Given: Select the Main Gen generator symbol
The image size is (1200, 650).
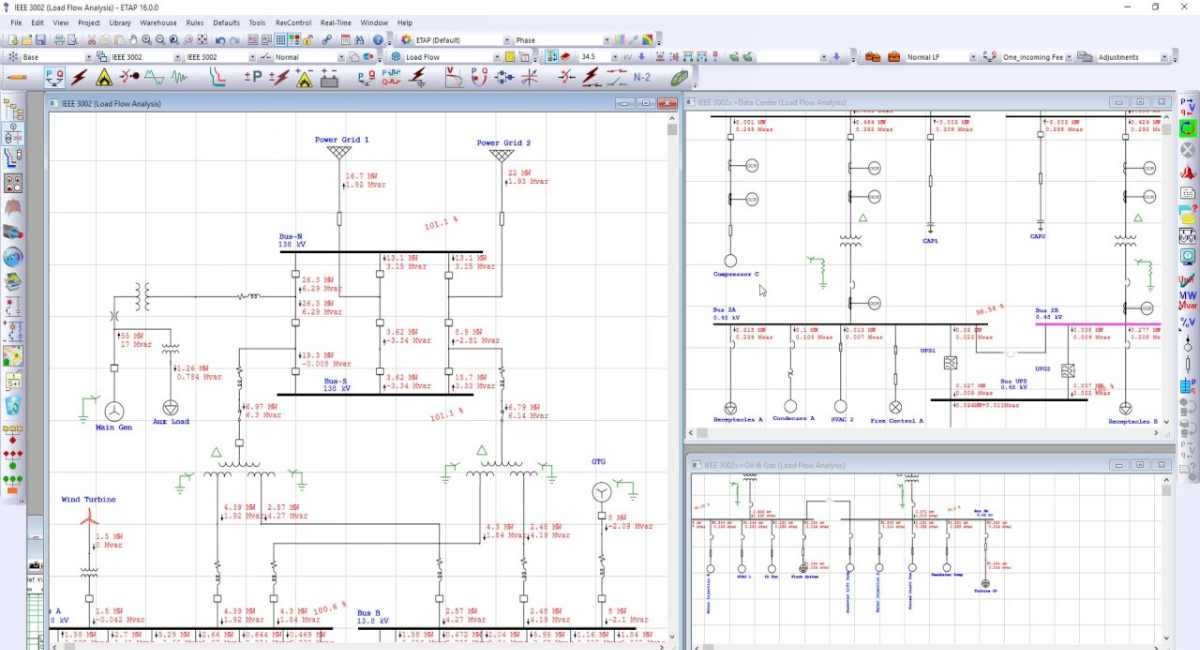Looking at the screenshot, I should pyautogui.click(x=114, y=409).
